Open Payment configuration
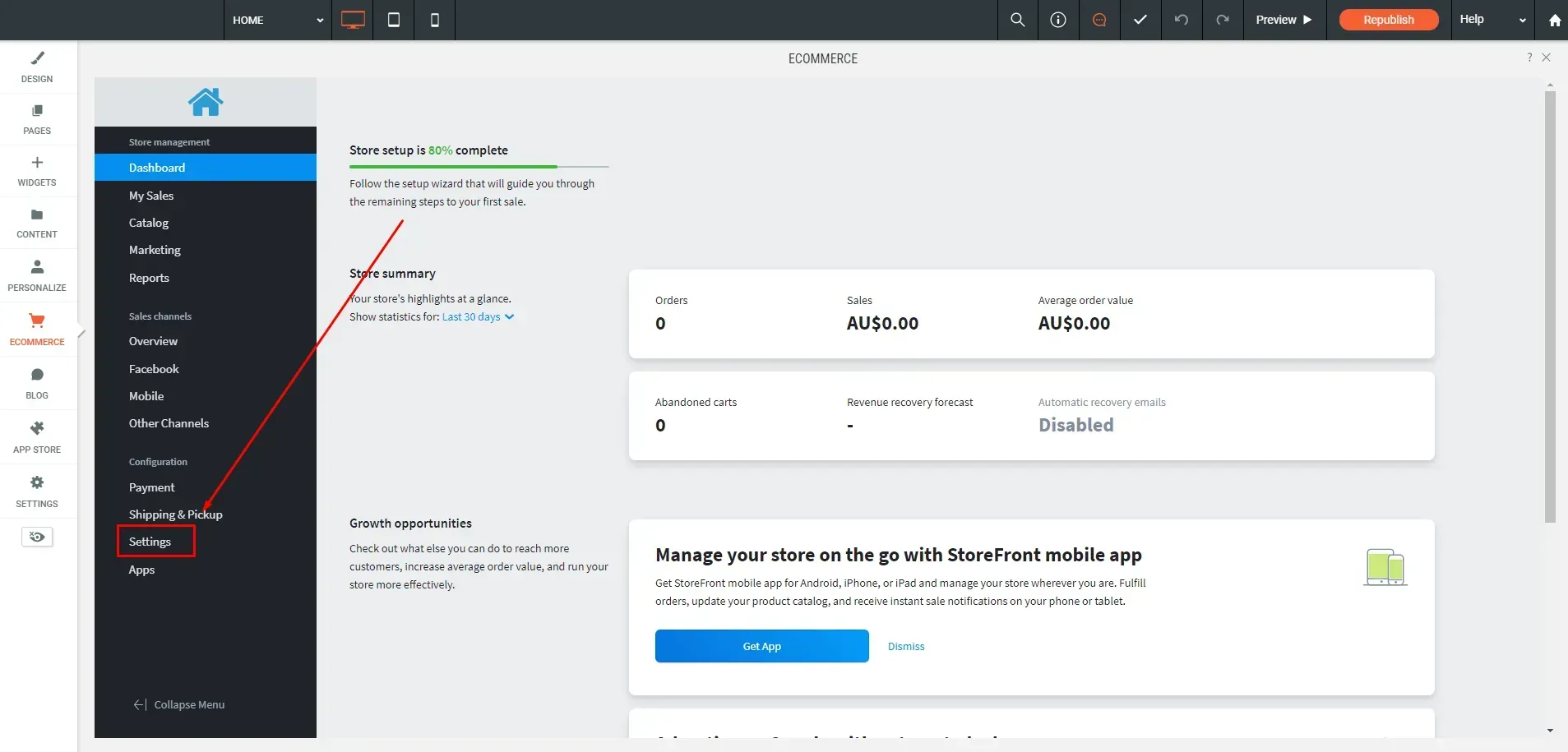Image resolution: width=1568 pixels, height=752 pixels. click(151, 487)
